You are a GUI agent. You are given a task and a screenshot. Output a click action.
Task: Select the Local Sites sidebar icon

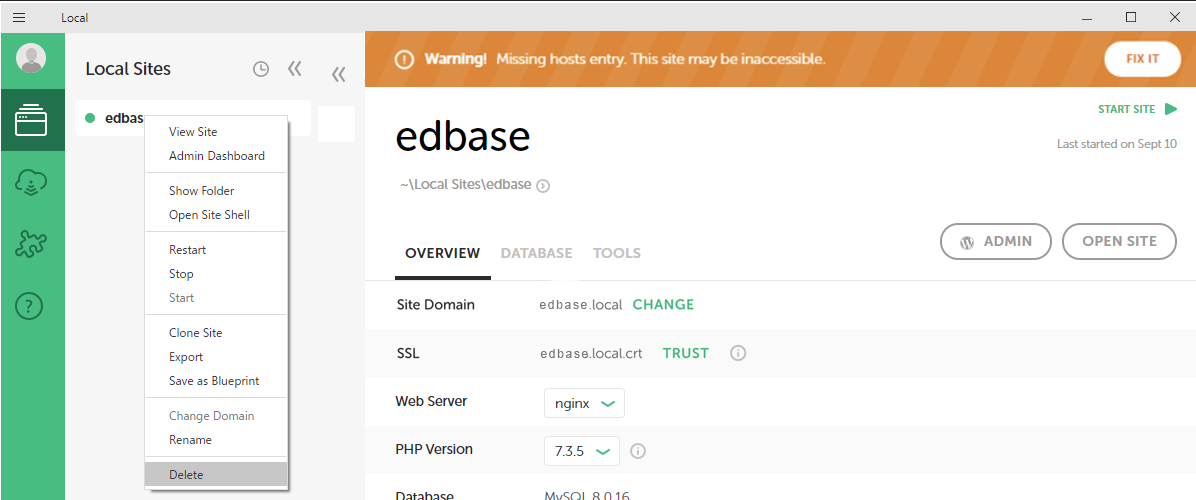[x=32, y=120]
